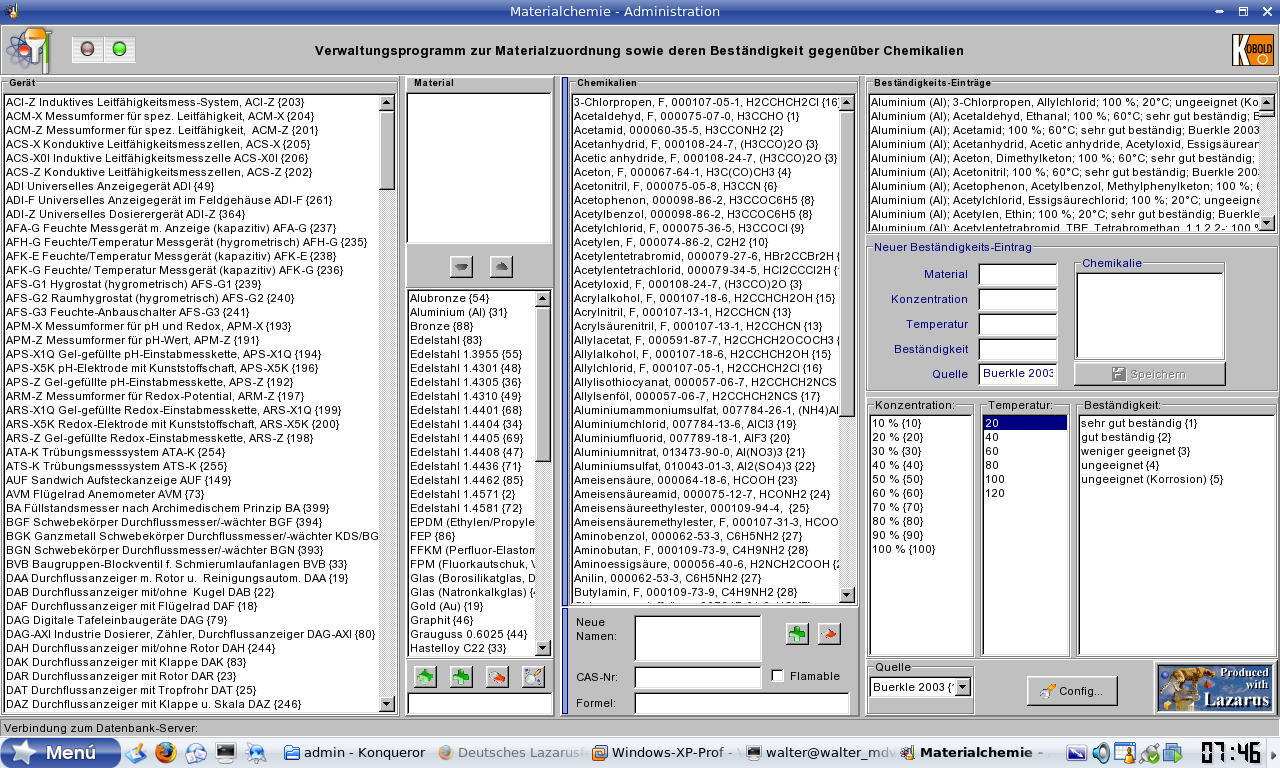Select 'gut beständig {2}' in the Beständigkeit list
The width and height of the screenshot is (1280, 768).
1125,437
